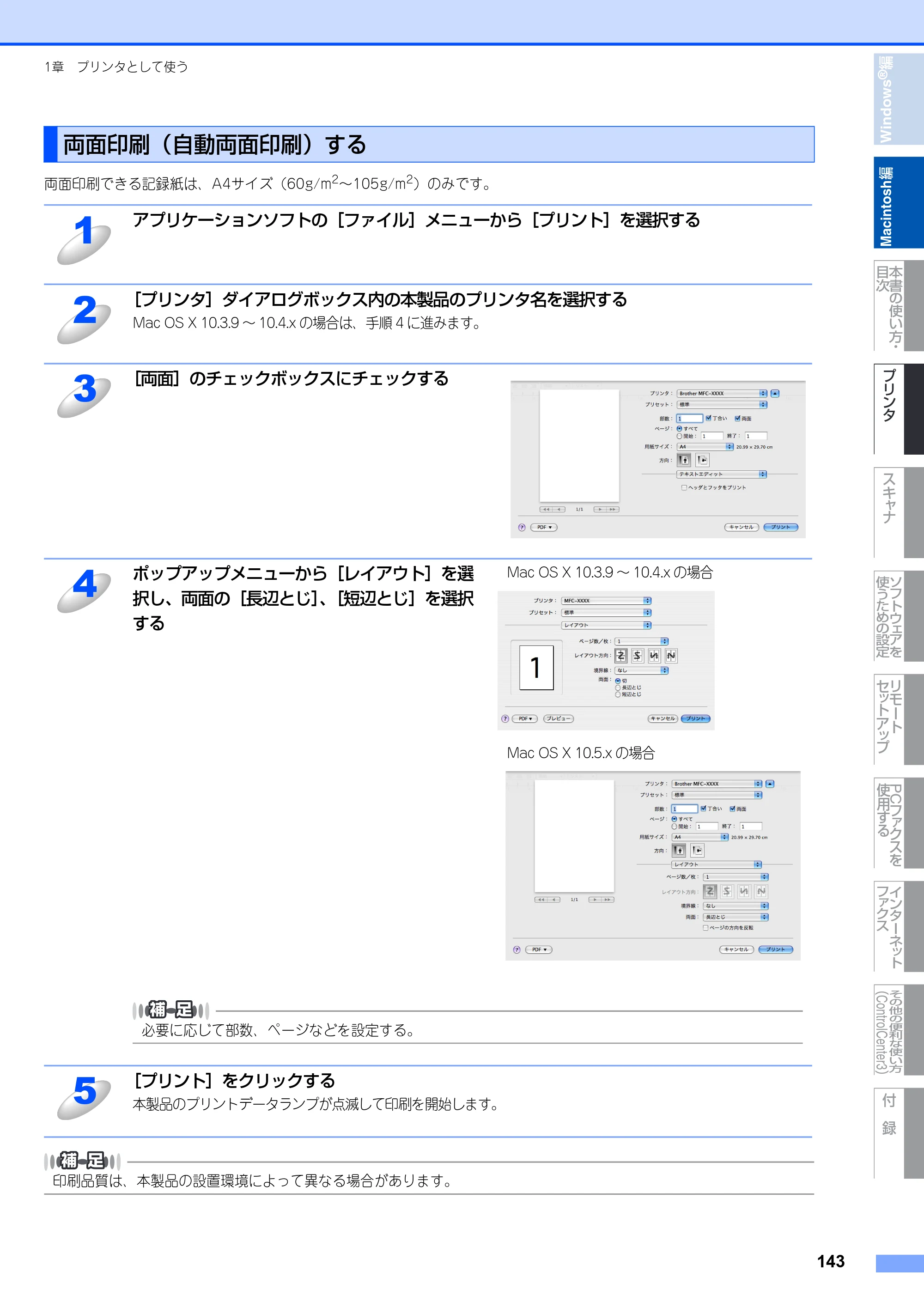Go to previous preview page in 10.5.x dialog
The width and height of the screenshot is (924, 1308).
[x=554, y=900]
